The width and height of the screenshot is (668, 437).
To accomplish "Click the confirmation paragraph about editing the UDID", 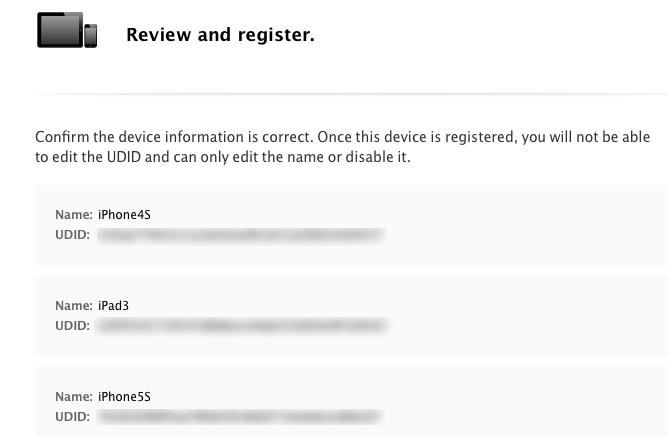I will click(x=343, y=147).
